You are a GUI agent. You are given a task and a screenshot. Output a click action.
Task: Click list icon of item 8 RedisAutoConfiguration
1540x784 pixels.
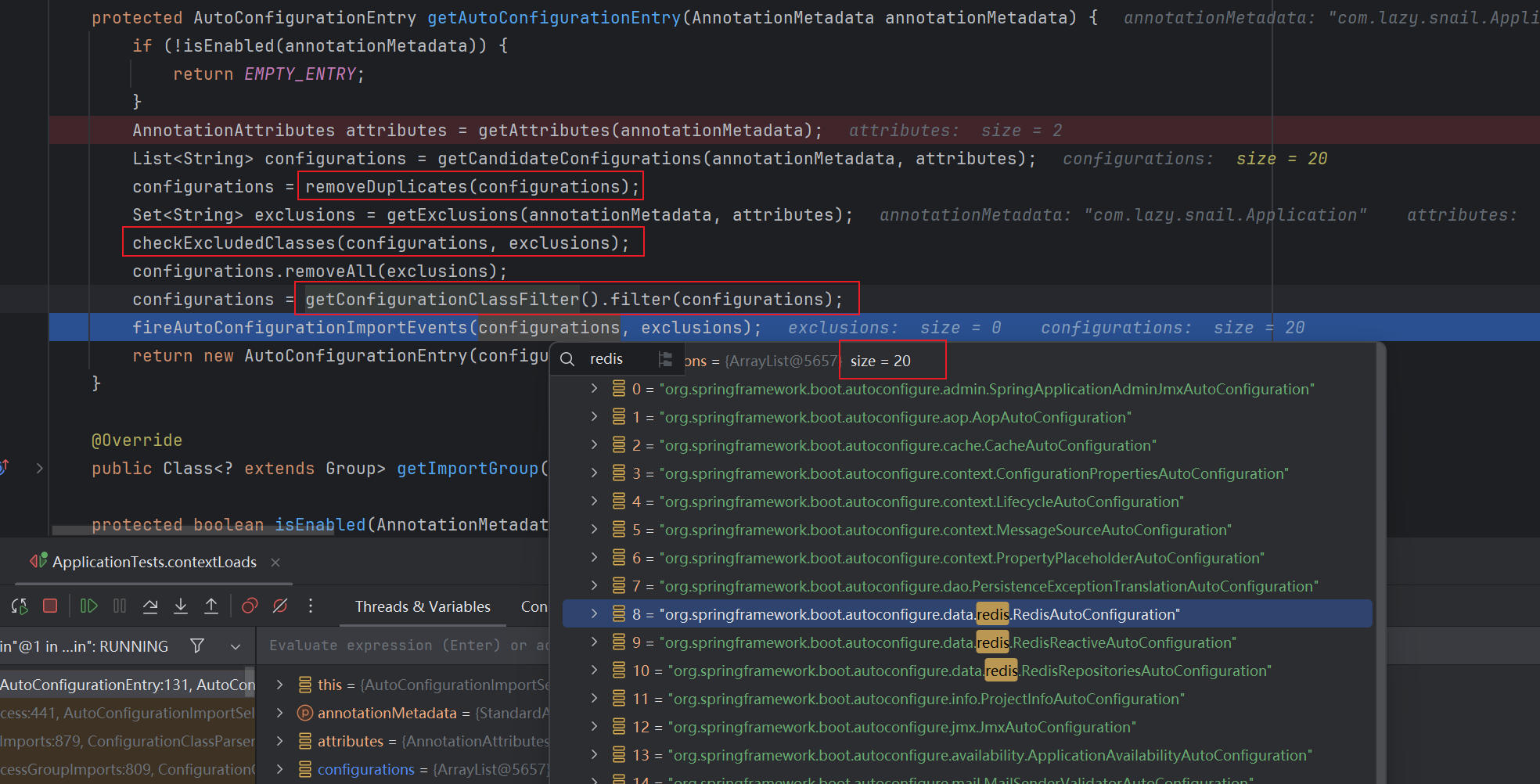pos(619,613)
